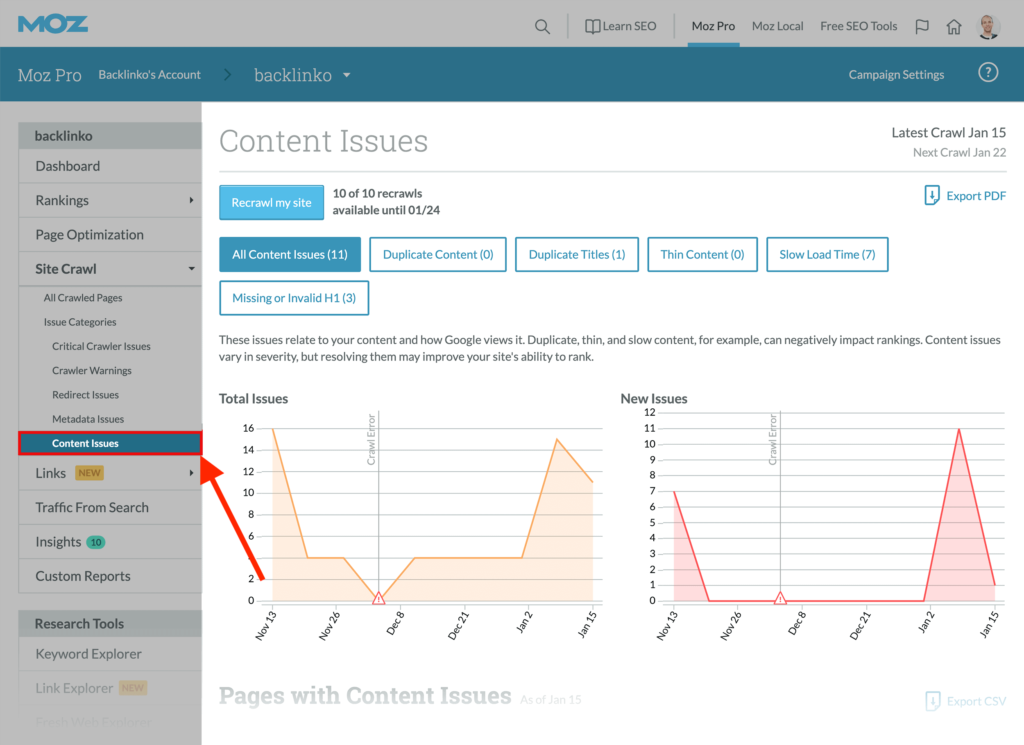Show Missing or Invalid H1 (3) issues
Viewport: 1024px width, 745px height.
(x=294, y=297)
